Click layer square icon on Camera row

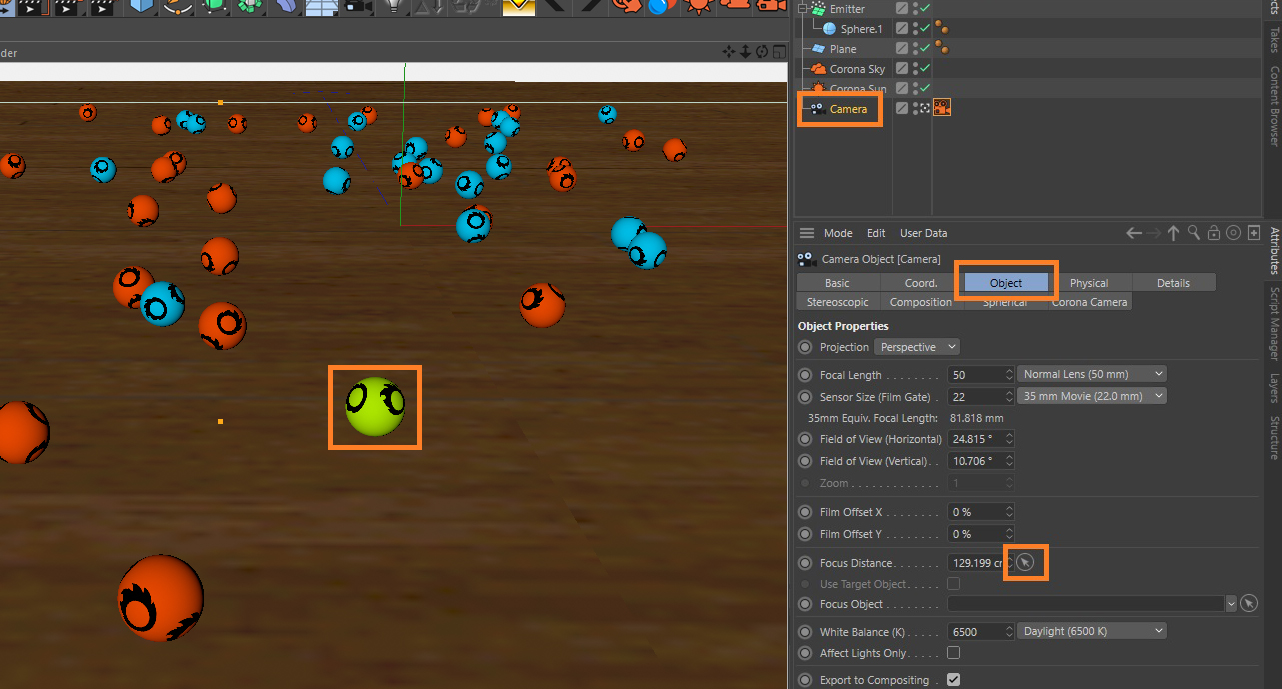coord(902,108)
